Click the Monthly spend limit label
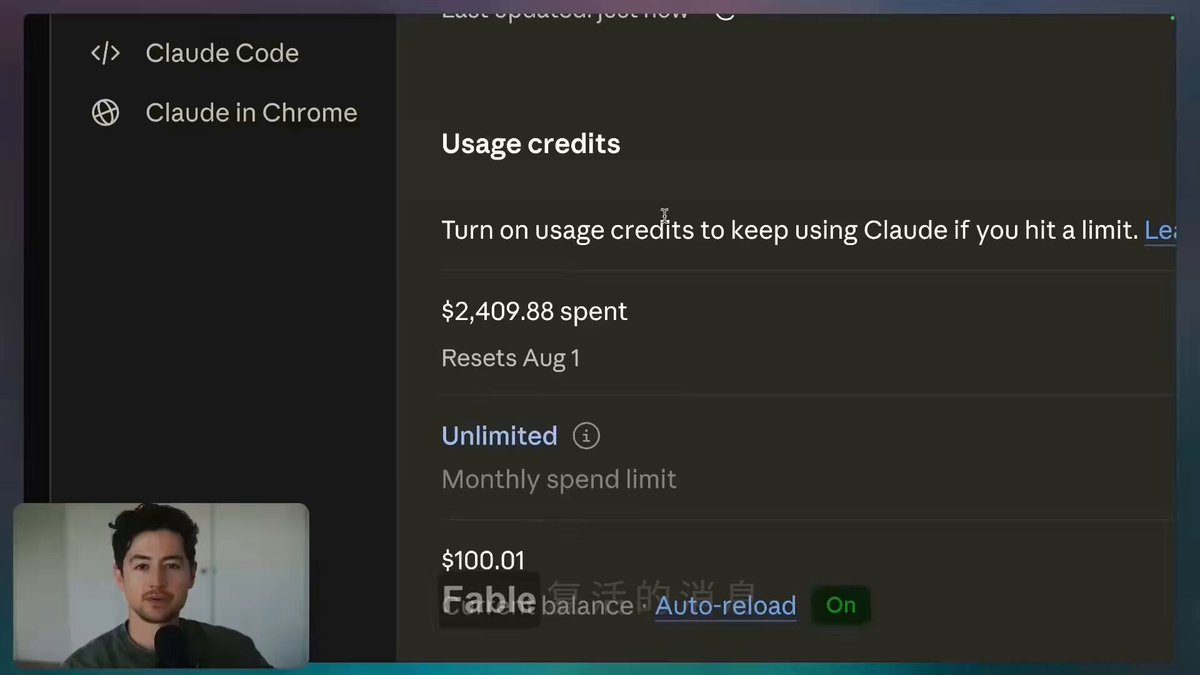This screenshot has width=1200, height=675. click(559, 480)
